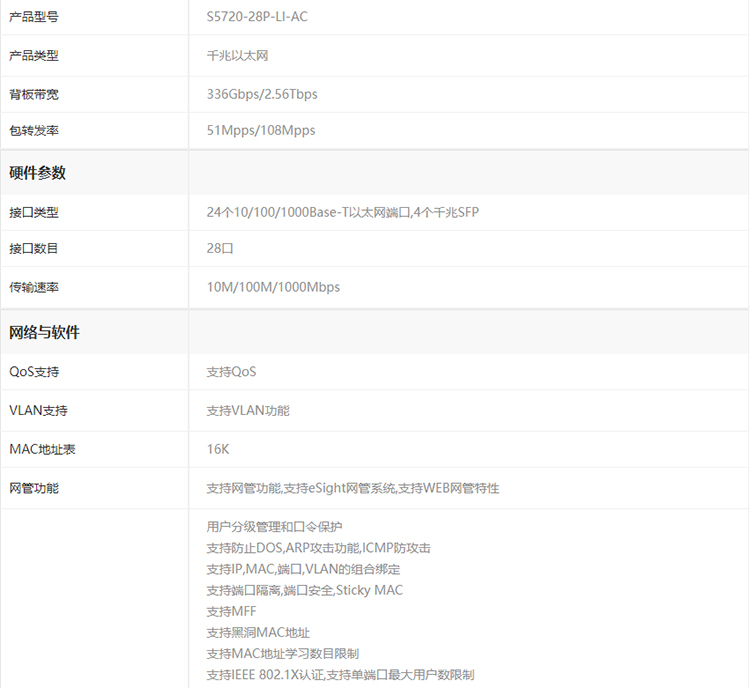Select the 背板带宽 row label
This screenshot has width=750, height=688.
point(34,94)
